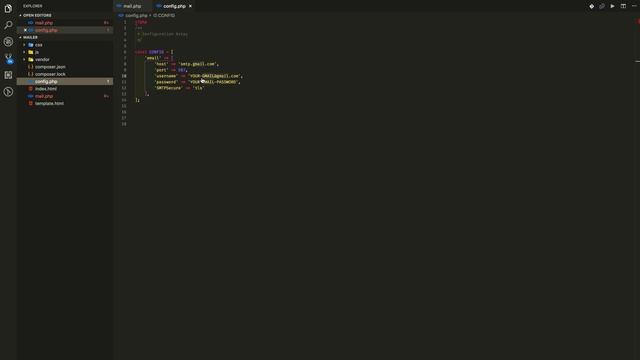
Task: Open mail.php in Open Editors list
Action: pos(44,23)
